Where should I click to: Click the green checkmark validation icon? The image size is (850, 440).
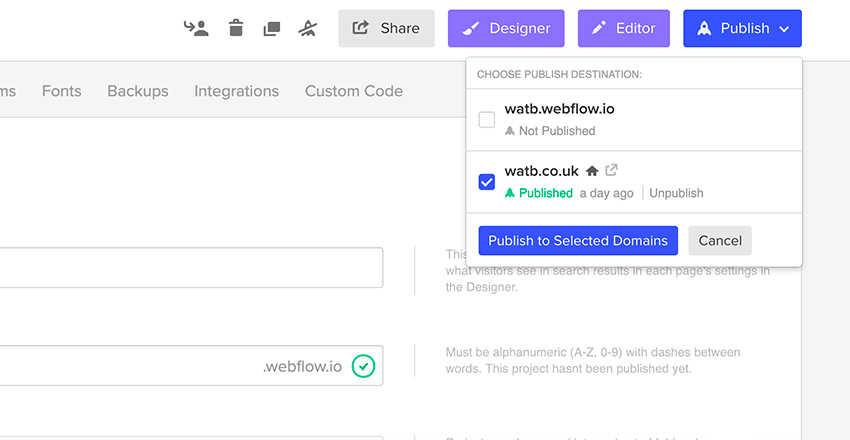(x=363, y=366)
